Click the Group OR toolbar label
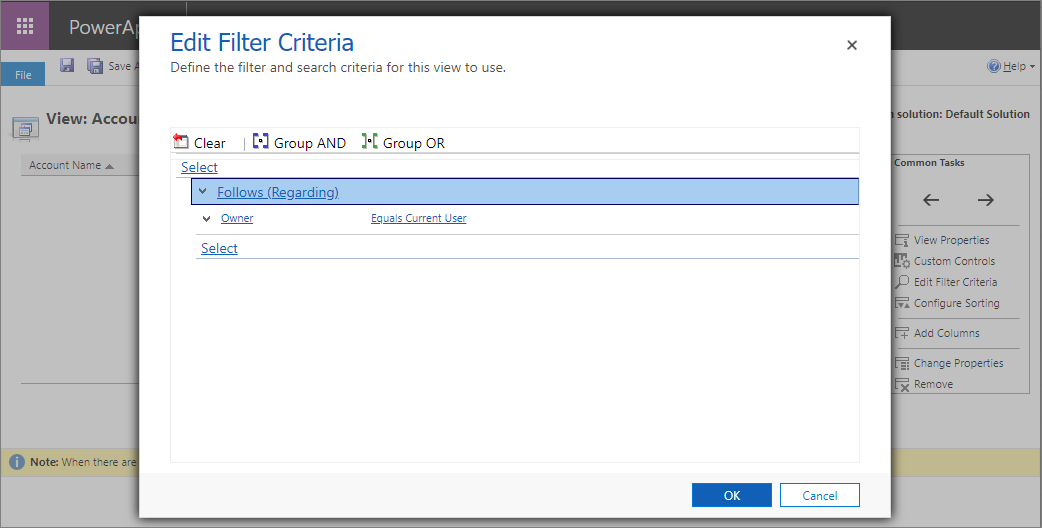The width and height of the screenshot is (1042, 528). [414, 143]
